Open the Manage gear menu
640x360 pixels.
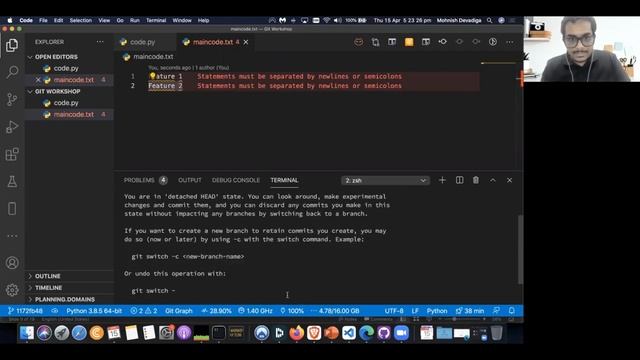coord(12,290)
